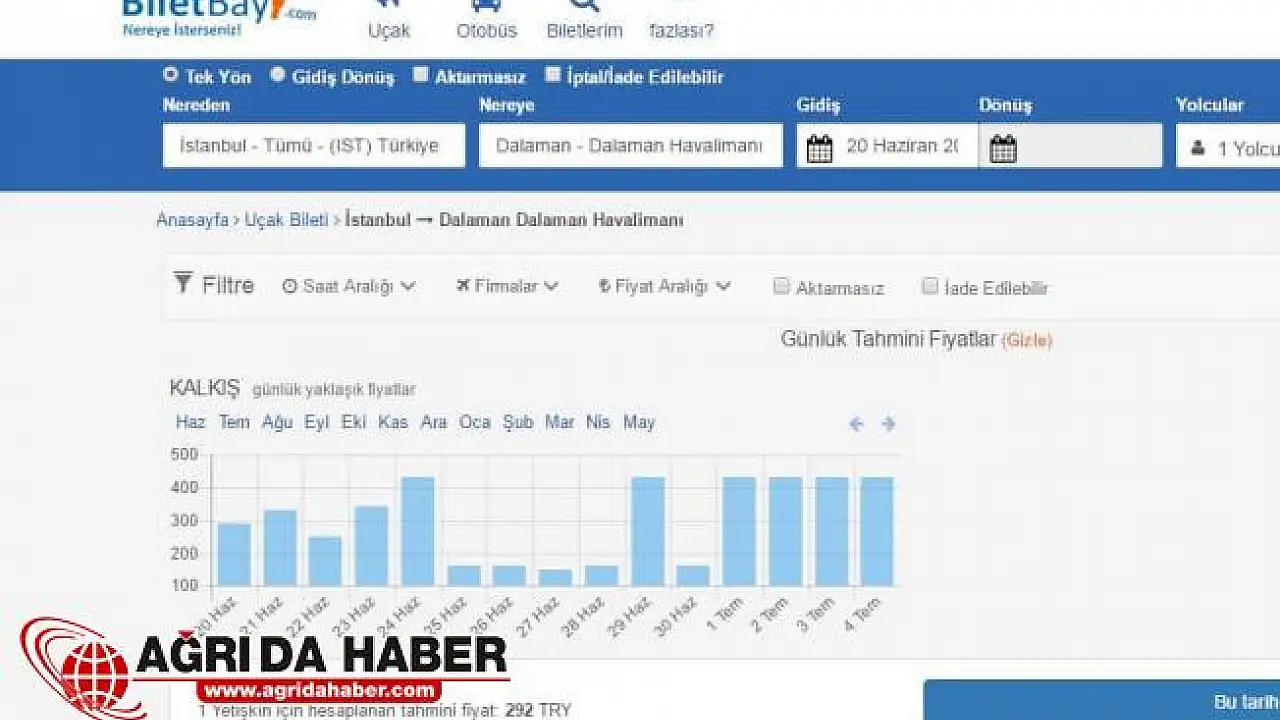Click the passenger person icon

click(x=1198, y=148)
